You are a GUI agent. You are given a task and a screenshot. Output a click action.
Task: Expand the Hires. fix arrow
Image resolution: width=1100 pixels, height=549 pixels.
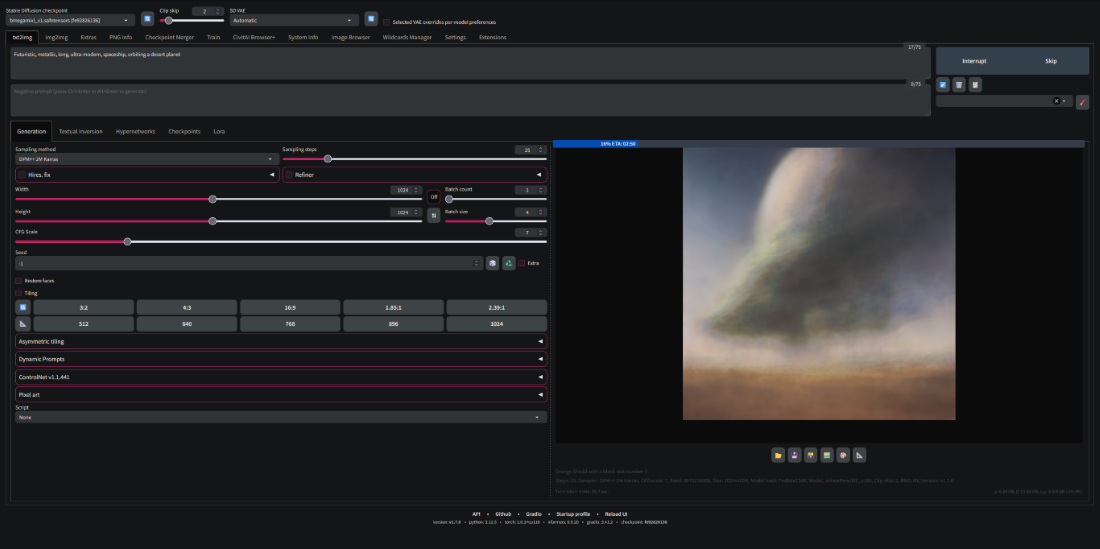(x=272, y=175)
